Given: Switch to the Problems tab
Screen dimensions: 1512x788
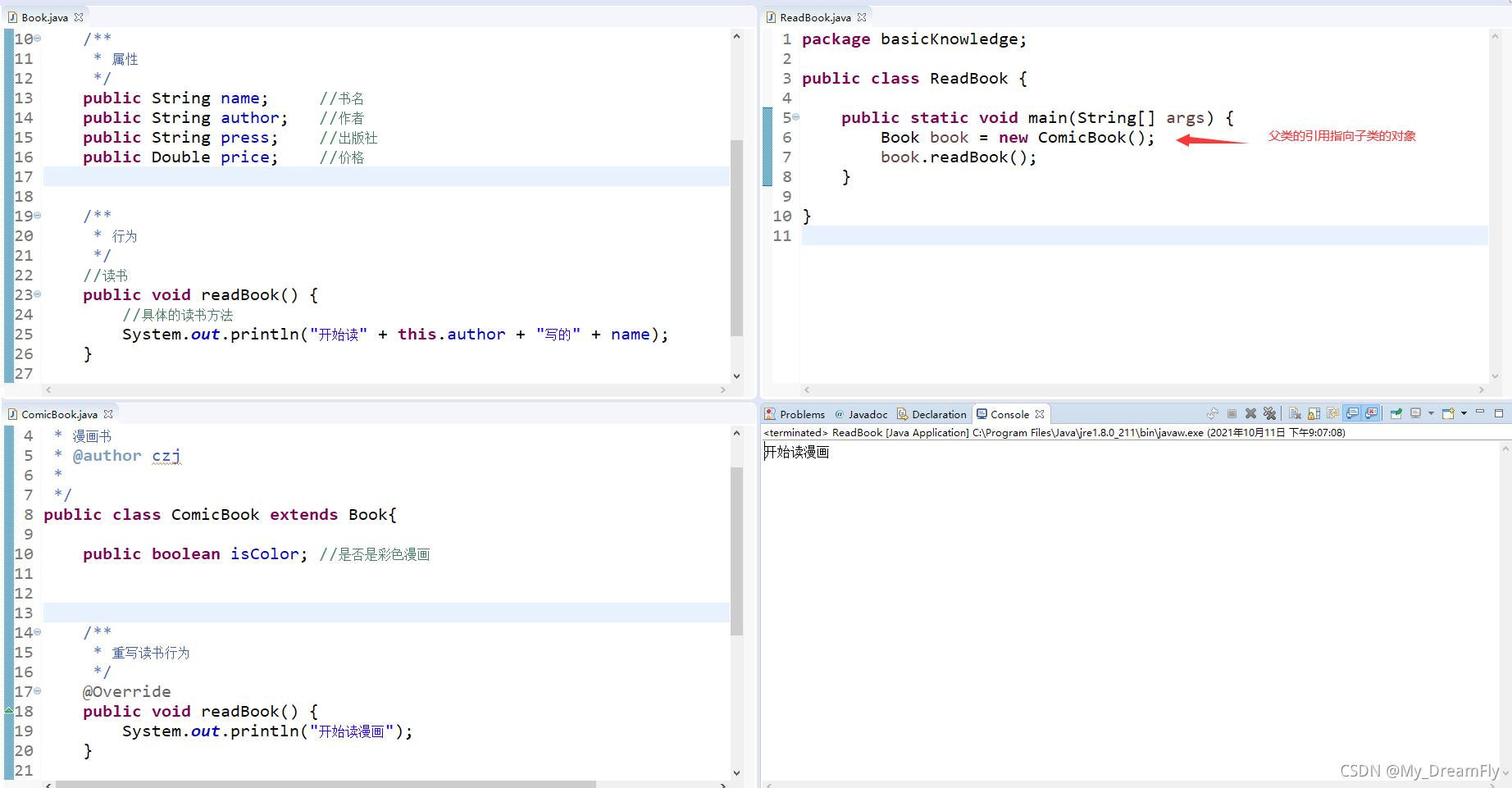Looking at the screenshot, I should (795, 414).
